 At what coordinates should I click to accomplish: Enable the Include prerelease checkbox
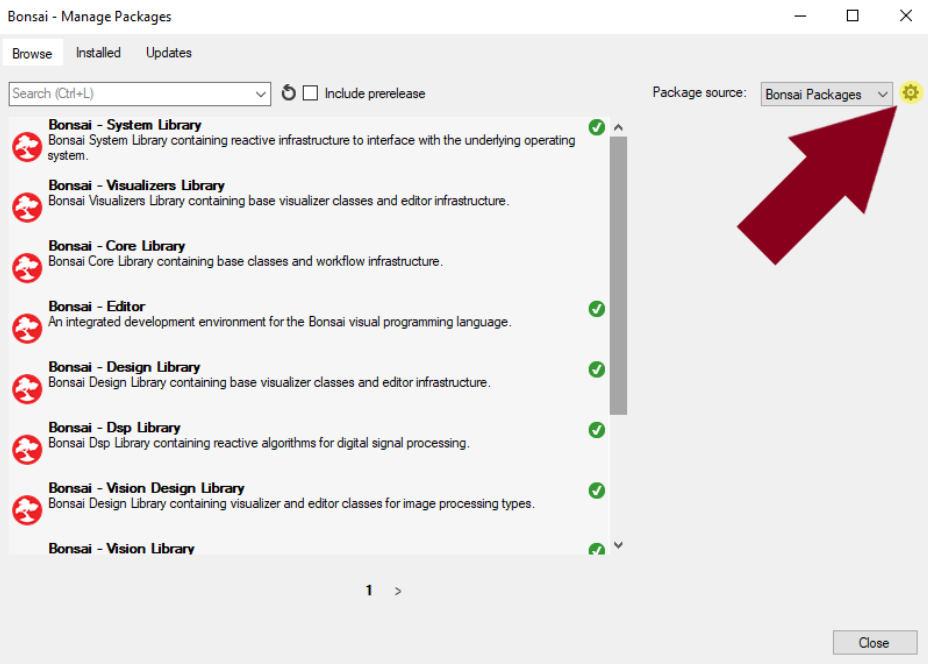(311, 93)
